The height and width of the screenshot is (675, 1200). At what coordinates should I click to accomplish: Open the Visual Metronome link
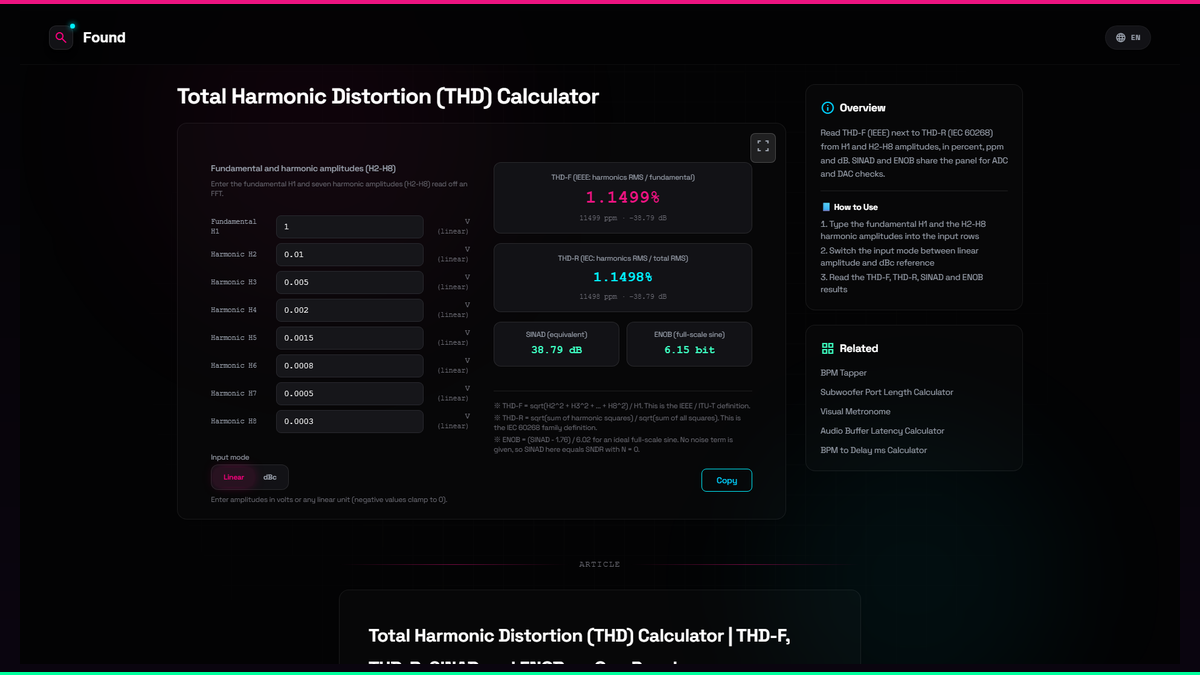(x=856, y=411)
